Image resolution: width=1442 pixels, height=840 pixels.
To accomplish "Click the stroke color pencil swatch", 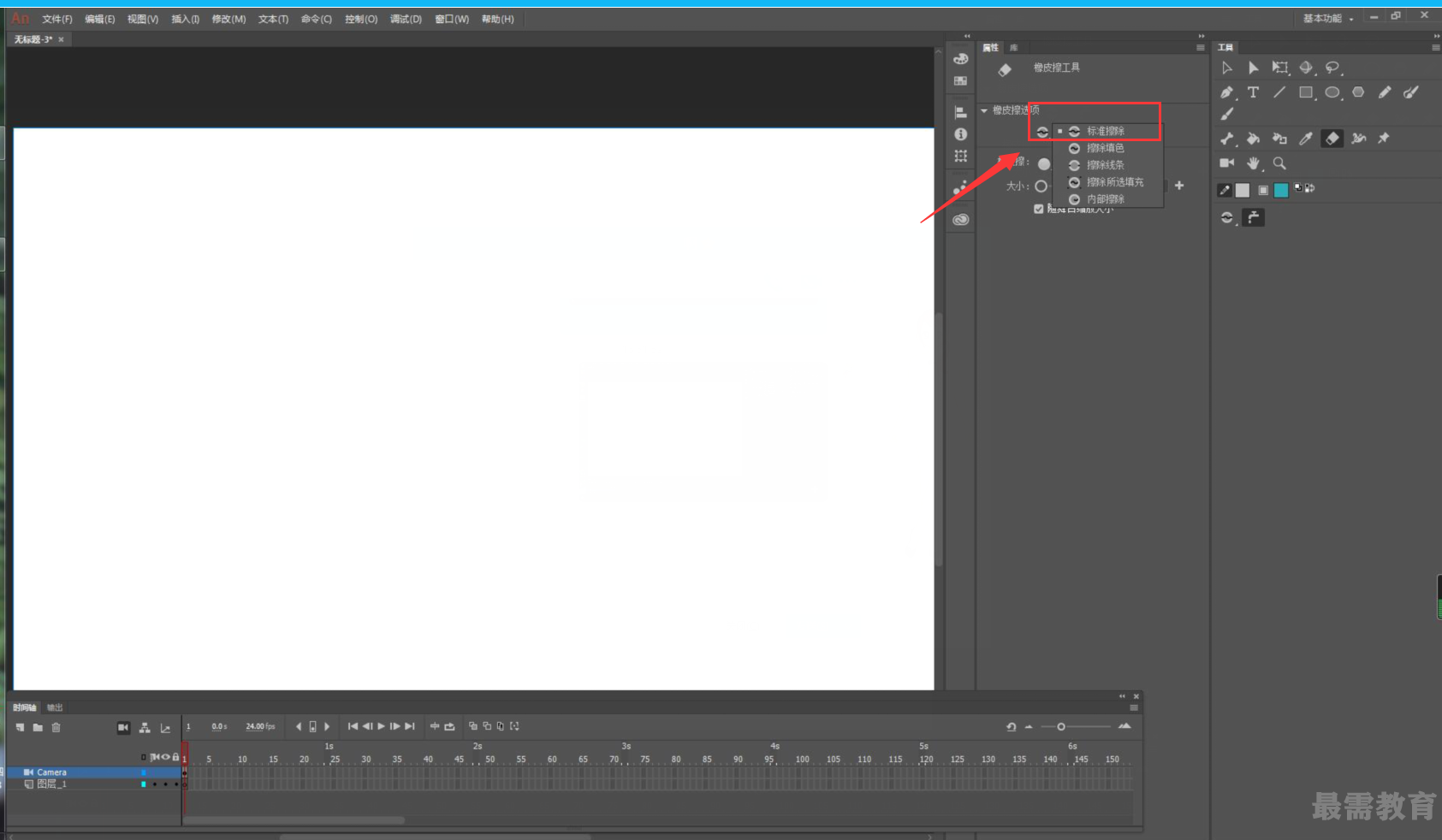I will (1225, 190).
